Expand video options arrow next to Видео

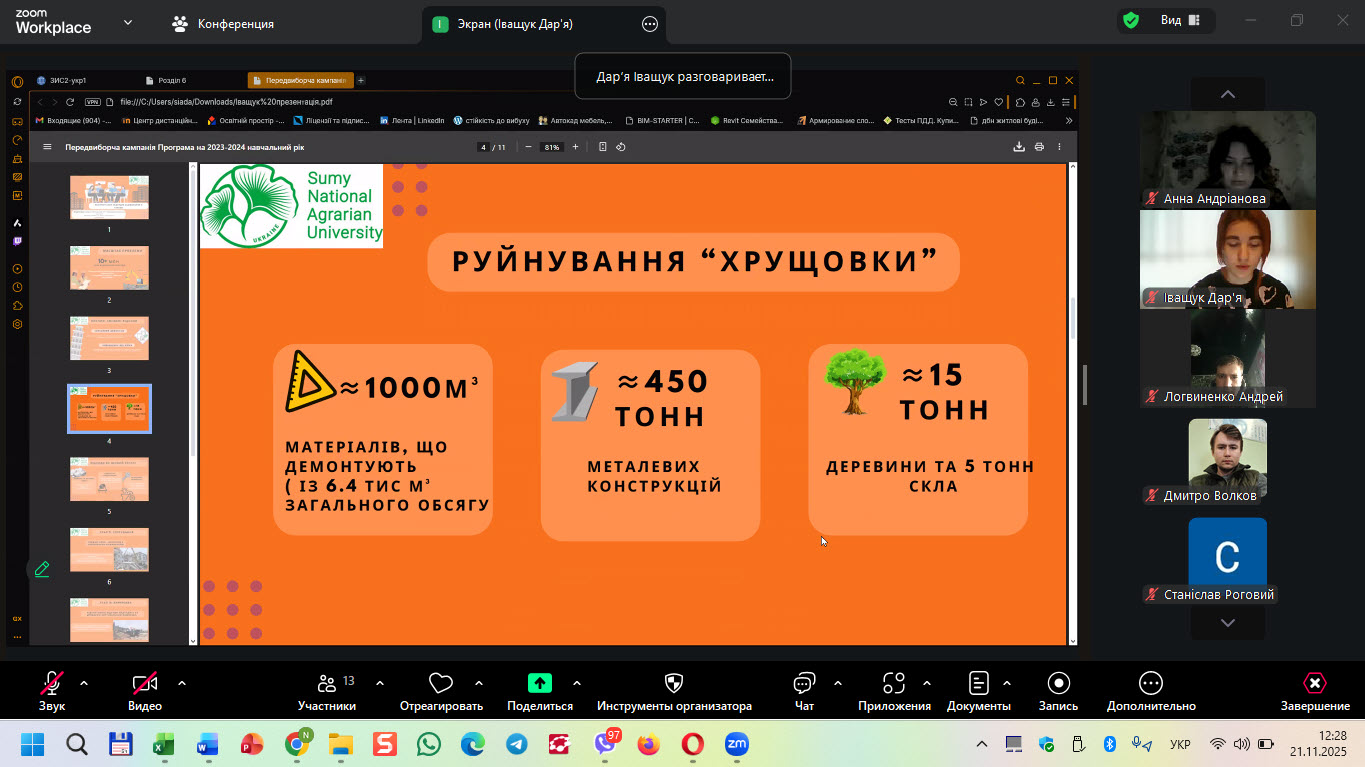pos(182,683)
